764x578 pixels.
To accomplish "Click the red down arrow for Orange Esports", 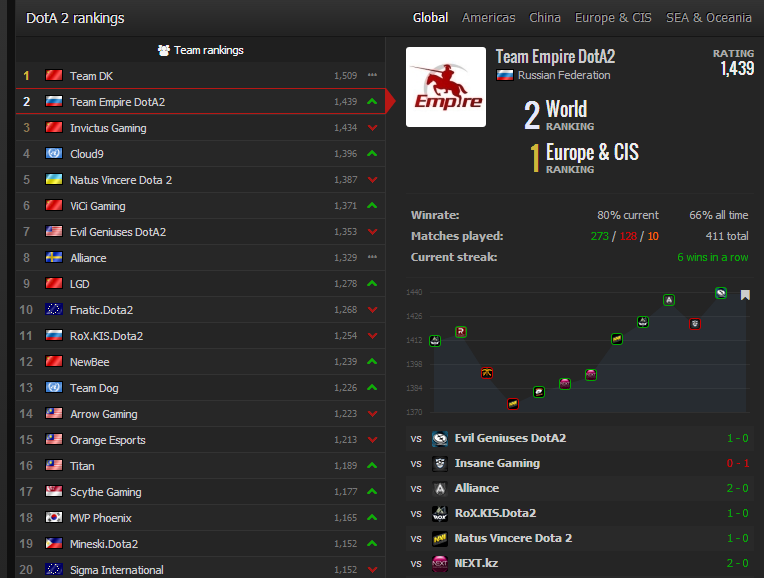I will 372,440.
